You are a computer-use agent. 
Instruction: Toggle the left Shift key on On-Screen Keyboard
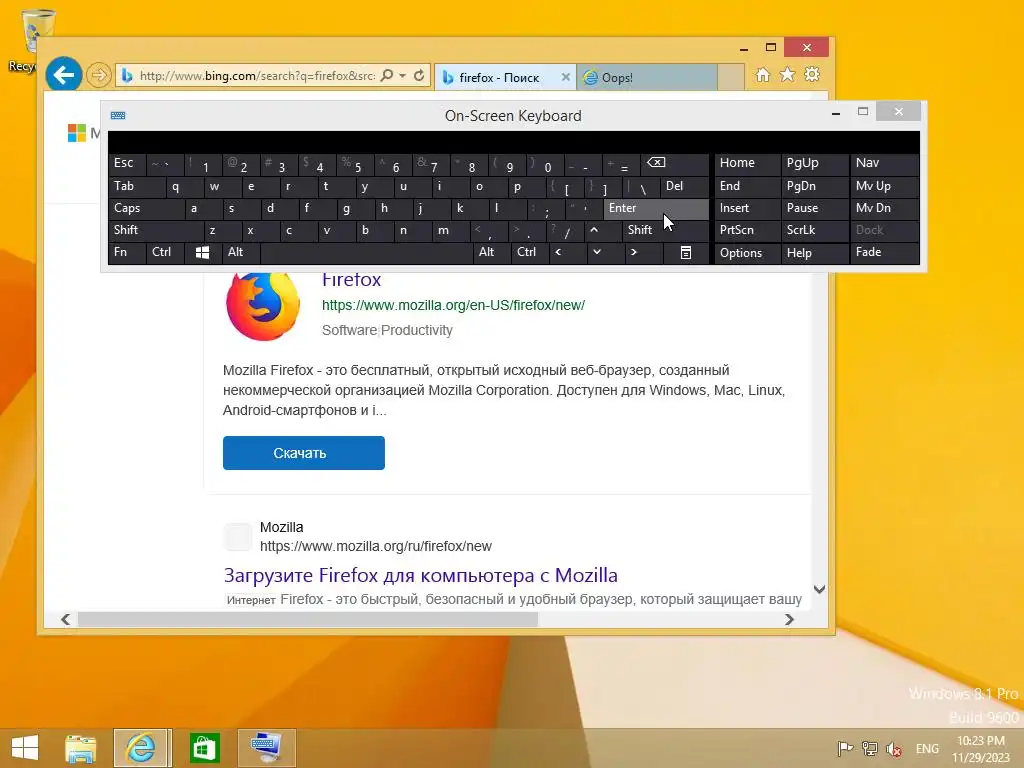tap(155, 230)
